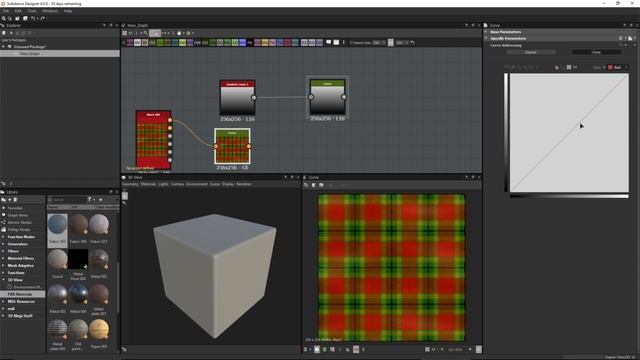Click the add comment icon in graph toolbar

tap(329, 42)
